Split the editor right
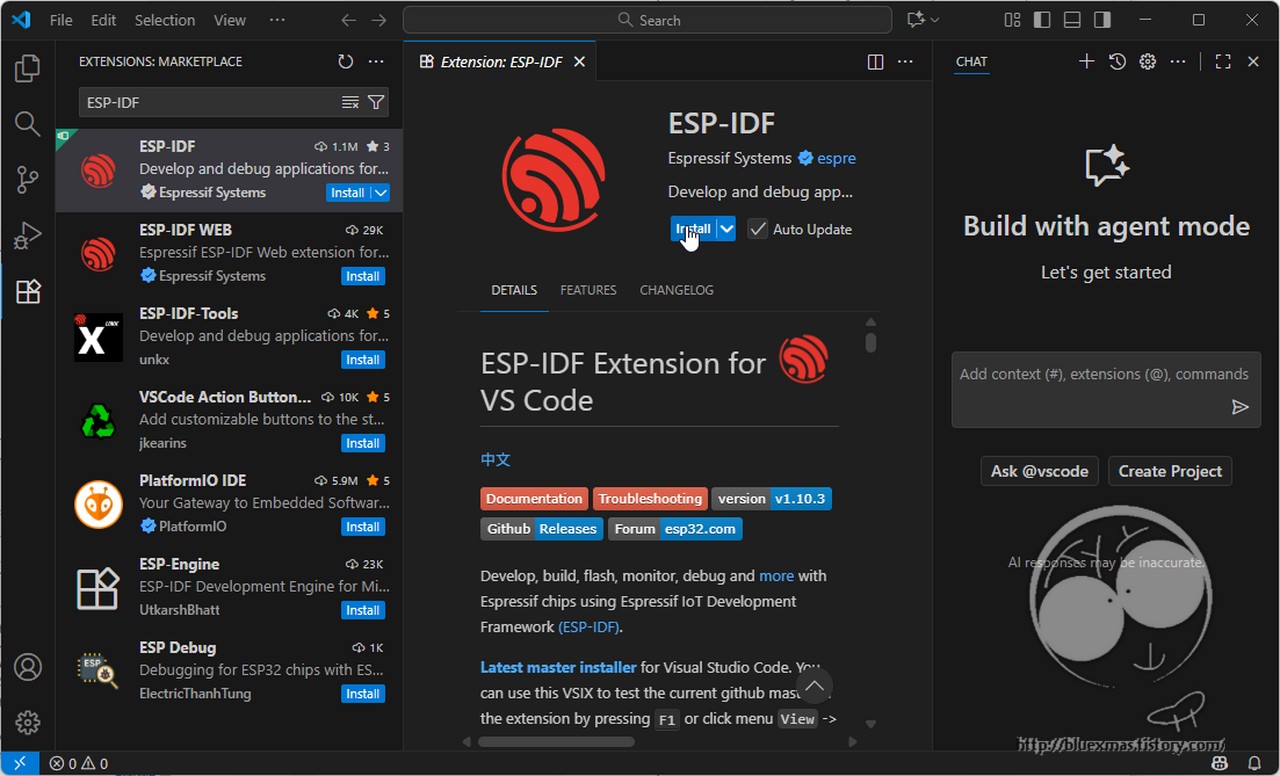1280x776 pixels. pos(876,61)
